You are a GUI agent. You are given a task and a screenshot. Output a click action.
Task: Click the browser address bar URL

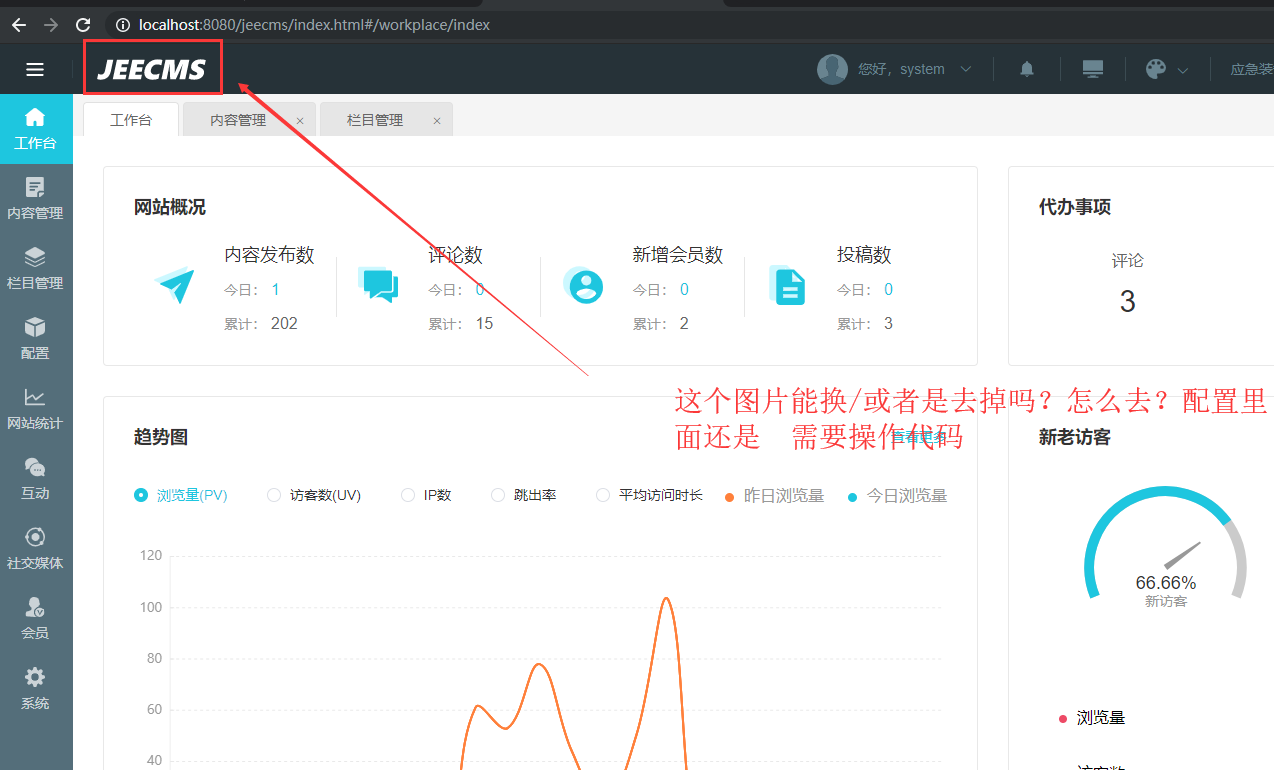click(314, 25)
